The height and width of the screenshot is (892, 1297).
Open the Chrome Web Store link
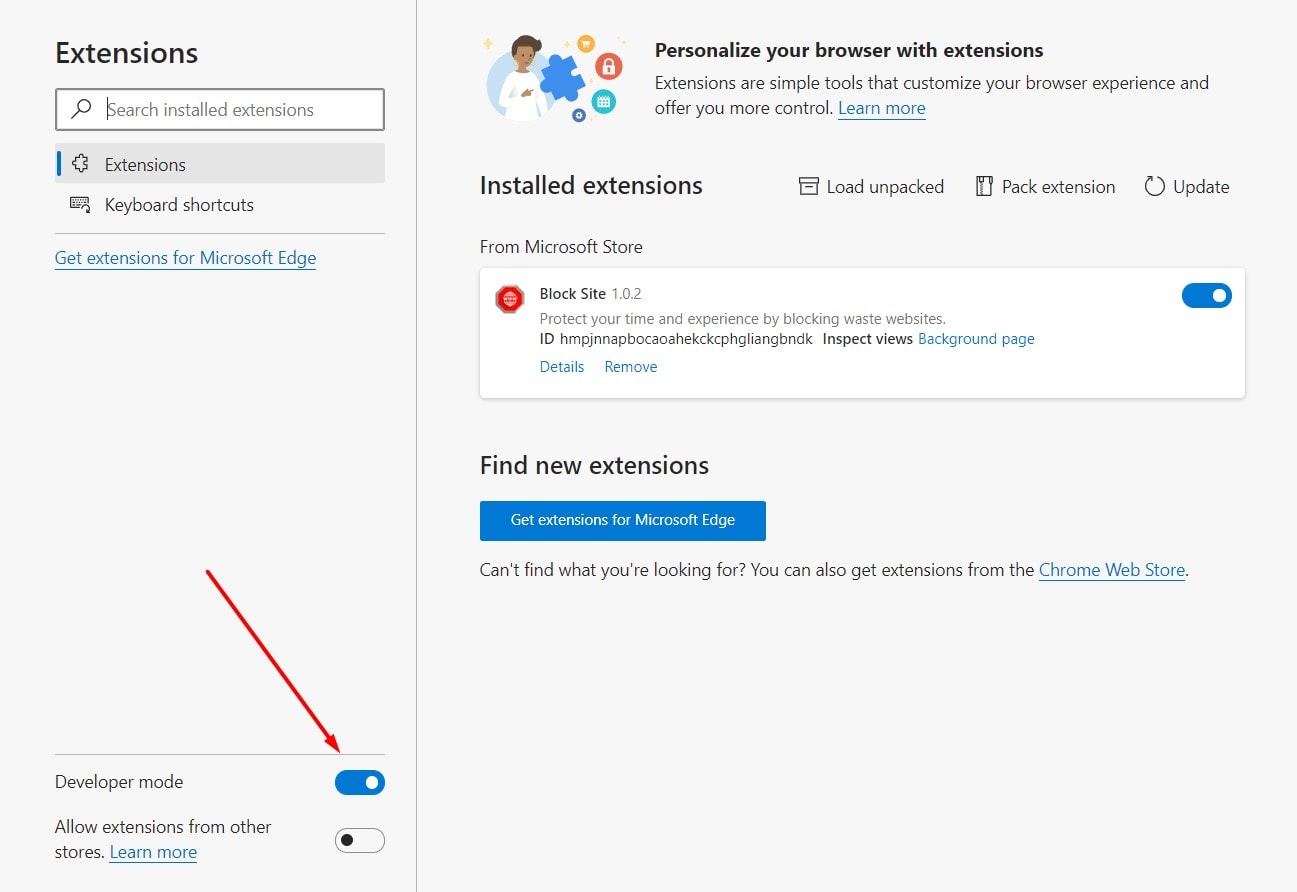click(1112, 570)
